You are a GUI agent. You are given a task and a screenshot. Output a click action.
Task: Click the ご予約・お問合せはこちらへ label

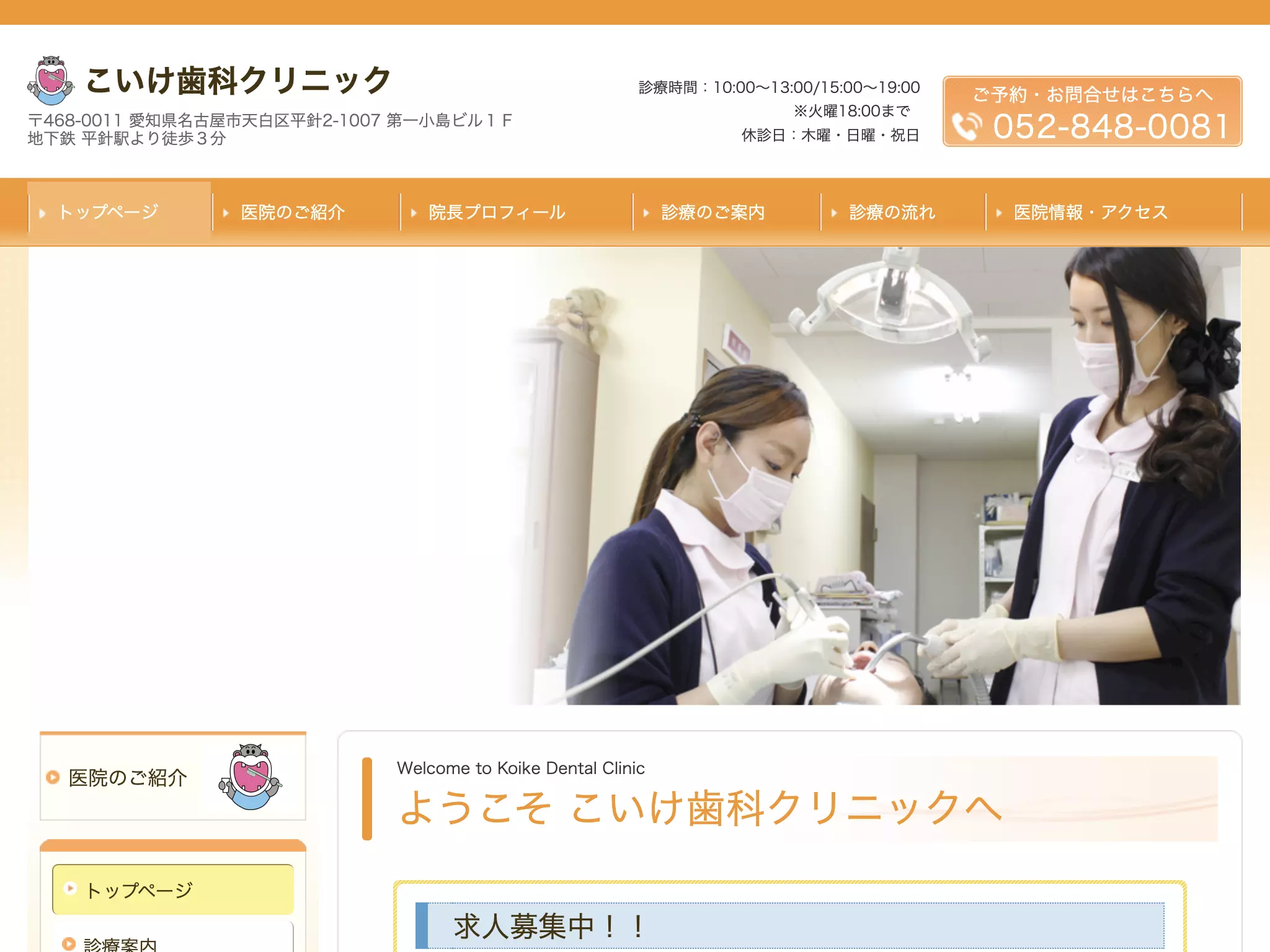click(x=1093, y=94)
